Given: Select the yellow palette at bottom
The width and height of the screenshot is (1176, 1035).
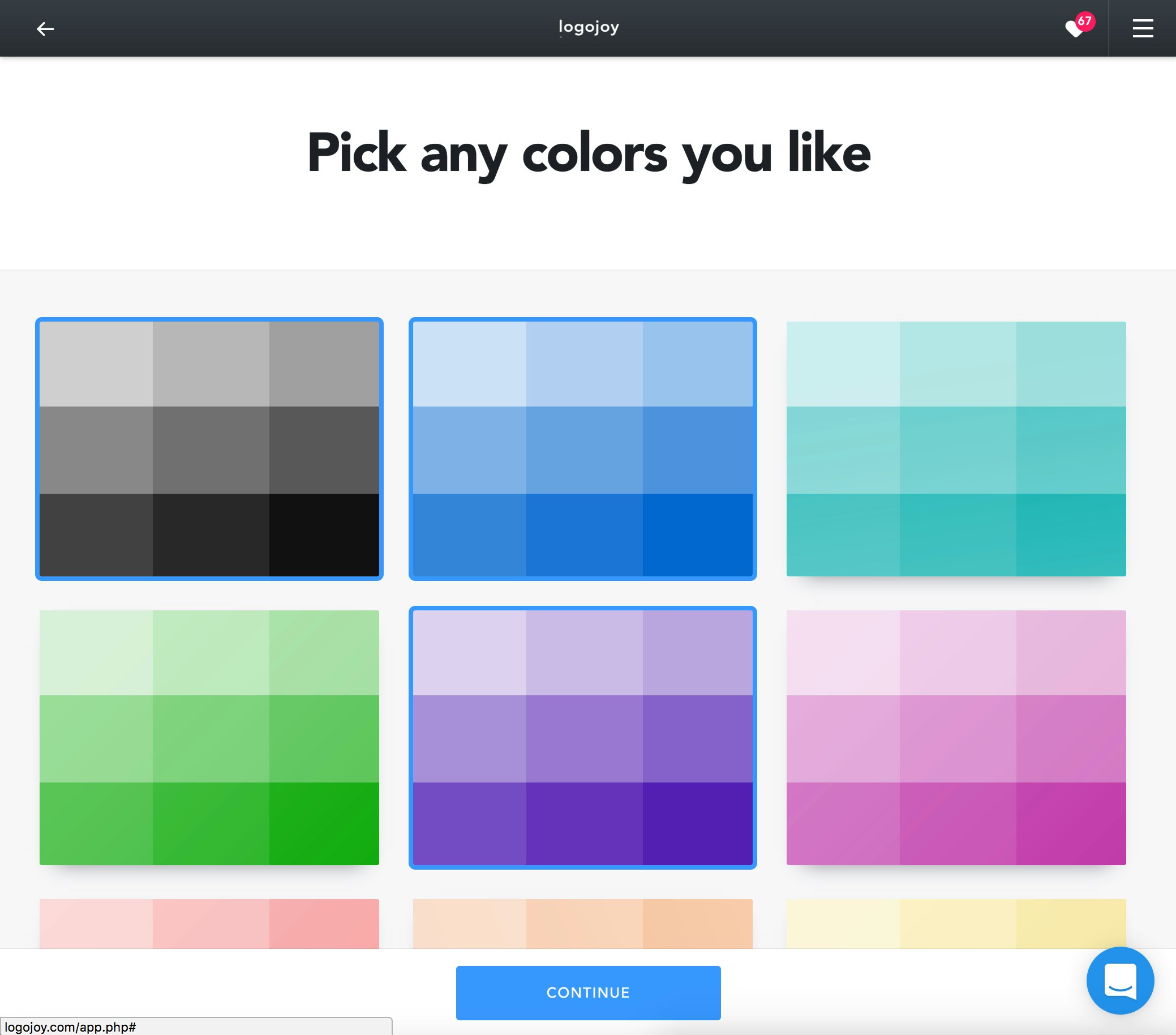Looking at the screenshot, I should [x=956, y=923].
